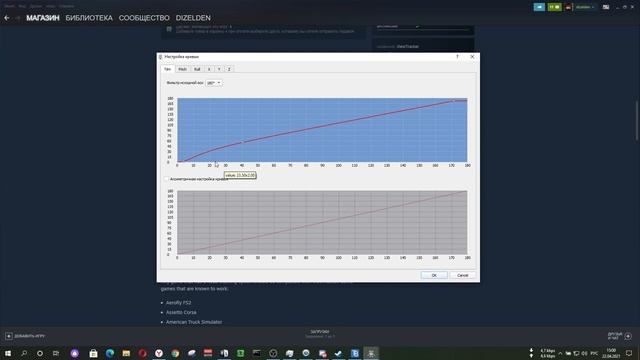Close the curve settings dialog
The height and width of the screenshot is (360, 640).
(472, 57)
